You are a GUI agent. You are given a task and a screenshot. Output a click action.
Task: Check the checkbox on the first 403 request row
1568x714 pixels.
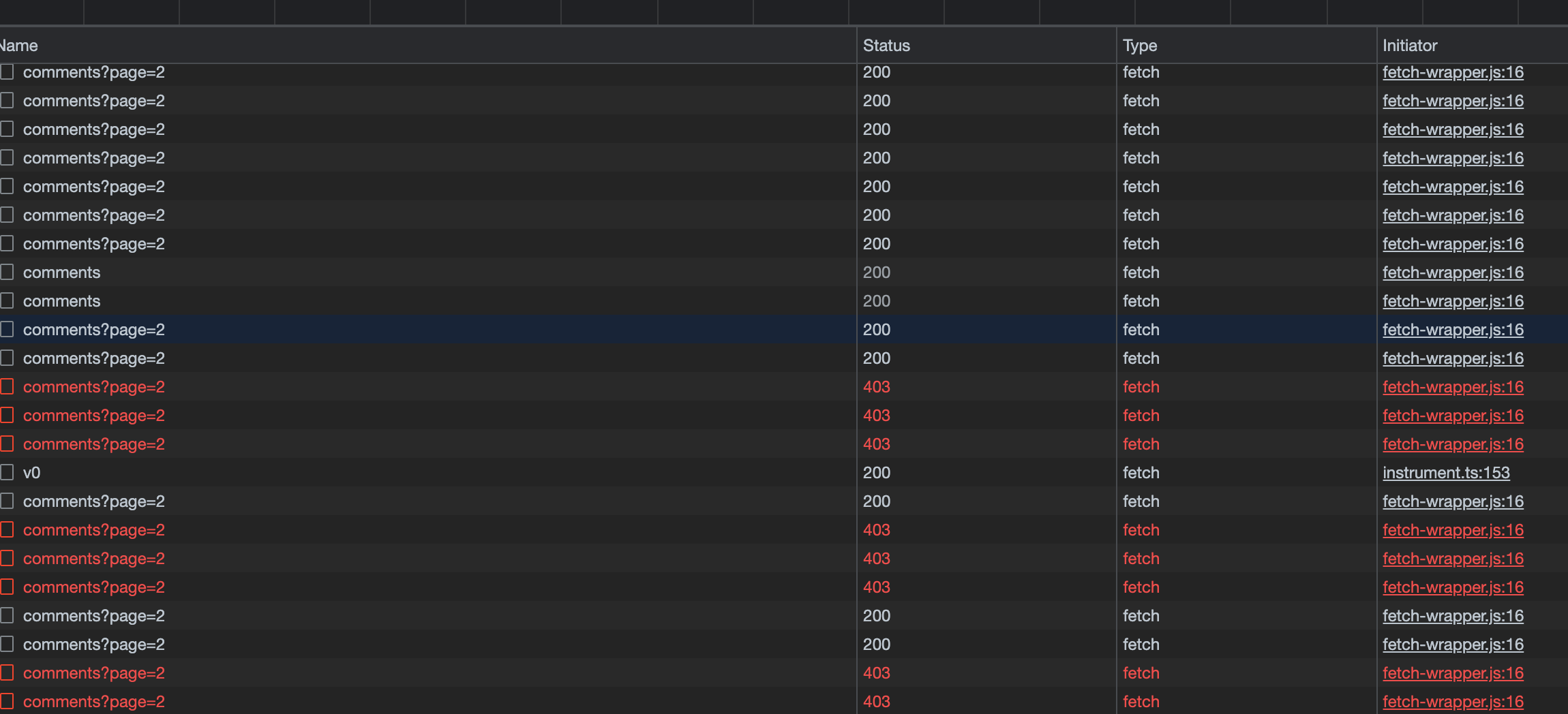(x=7, y=386)
